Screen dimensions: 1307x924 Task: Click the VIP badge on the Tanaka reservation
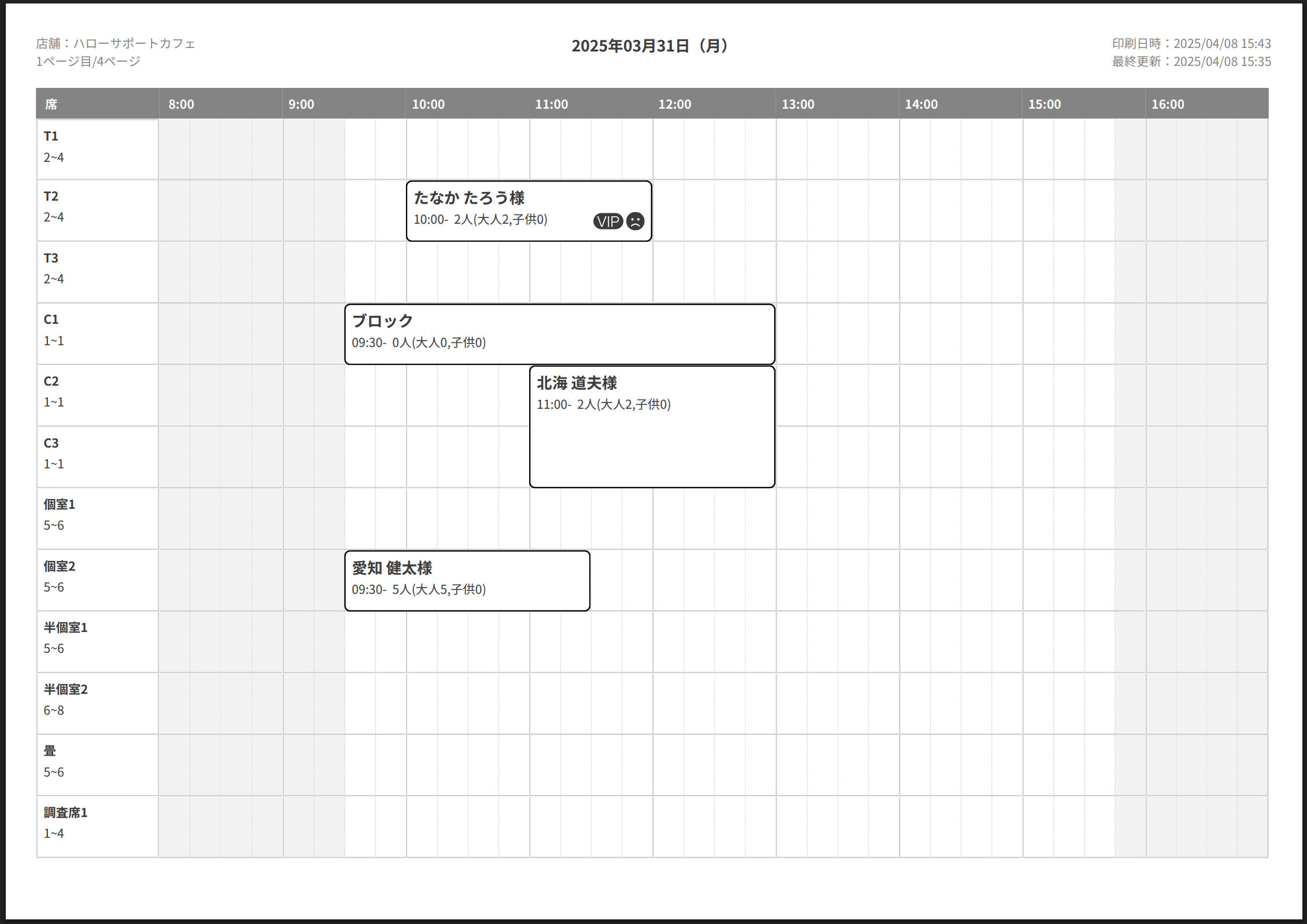pos(607,221)
